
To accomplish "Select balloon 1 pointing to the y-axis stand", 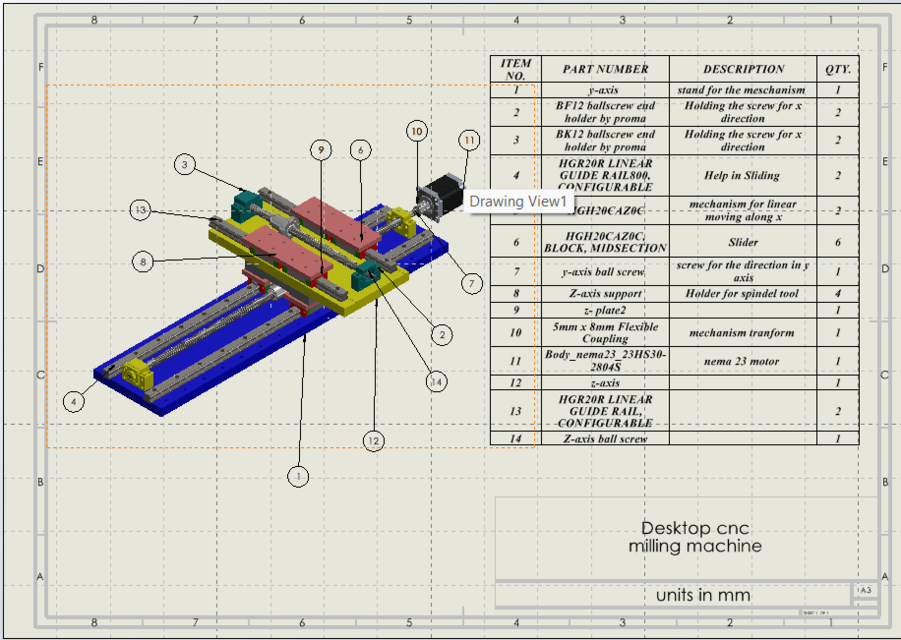I will 299,478.
